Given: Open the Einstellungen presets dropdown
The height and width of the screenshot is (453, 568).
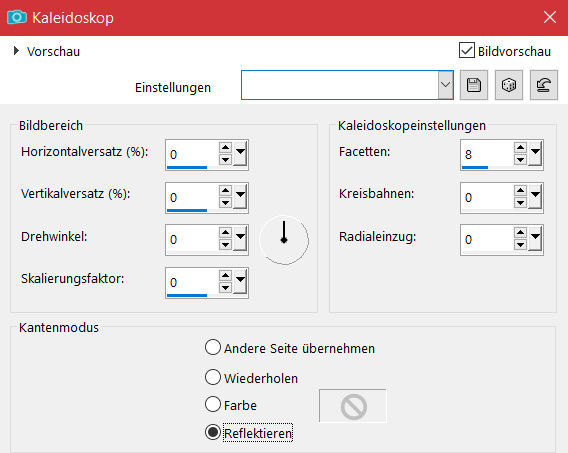Looking at the screenshot, I should coord(446,85).
